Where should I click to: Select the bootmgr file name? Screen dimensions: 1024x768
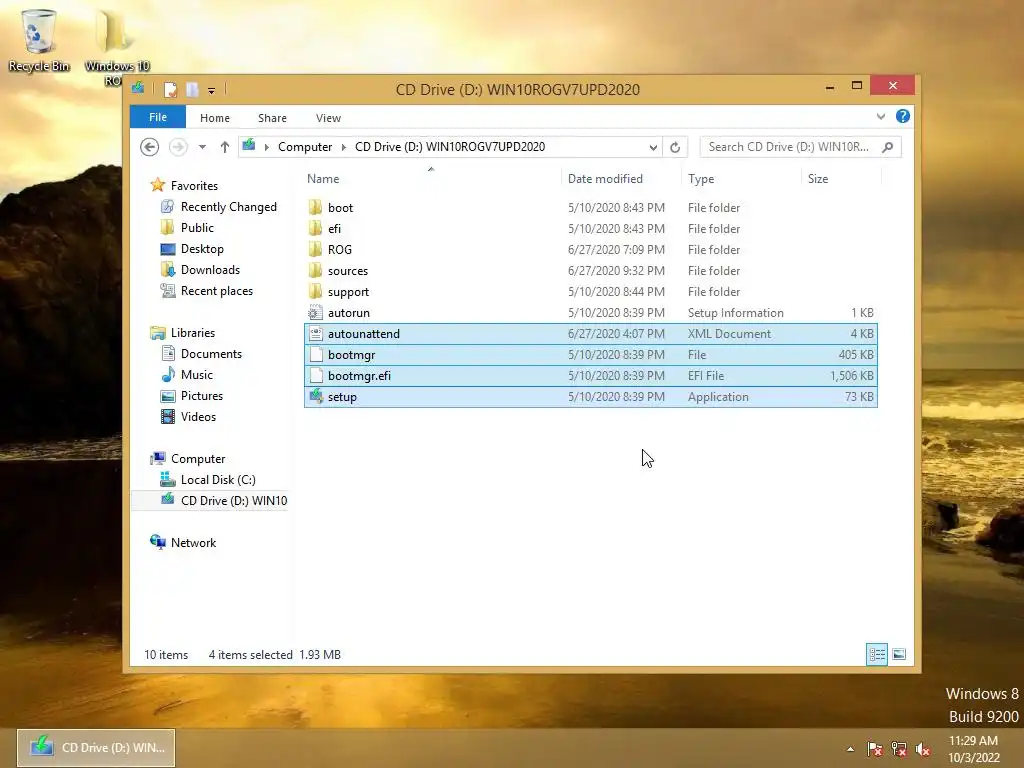coord(351,355)
